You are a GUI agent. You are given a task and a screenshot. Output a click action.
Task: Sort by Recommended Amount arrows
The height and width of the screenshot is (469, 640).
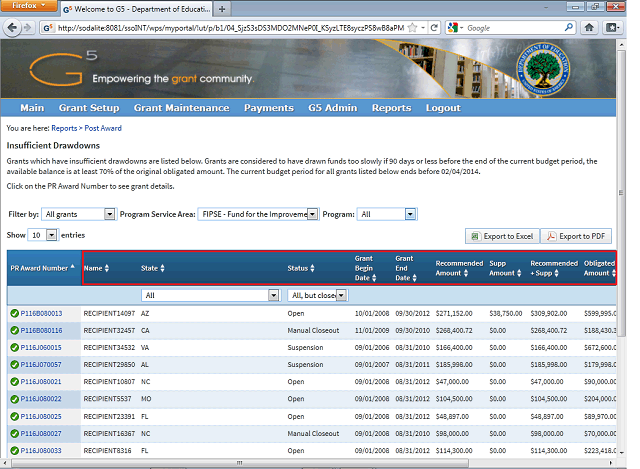tap(466, 273)
